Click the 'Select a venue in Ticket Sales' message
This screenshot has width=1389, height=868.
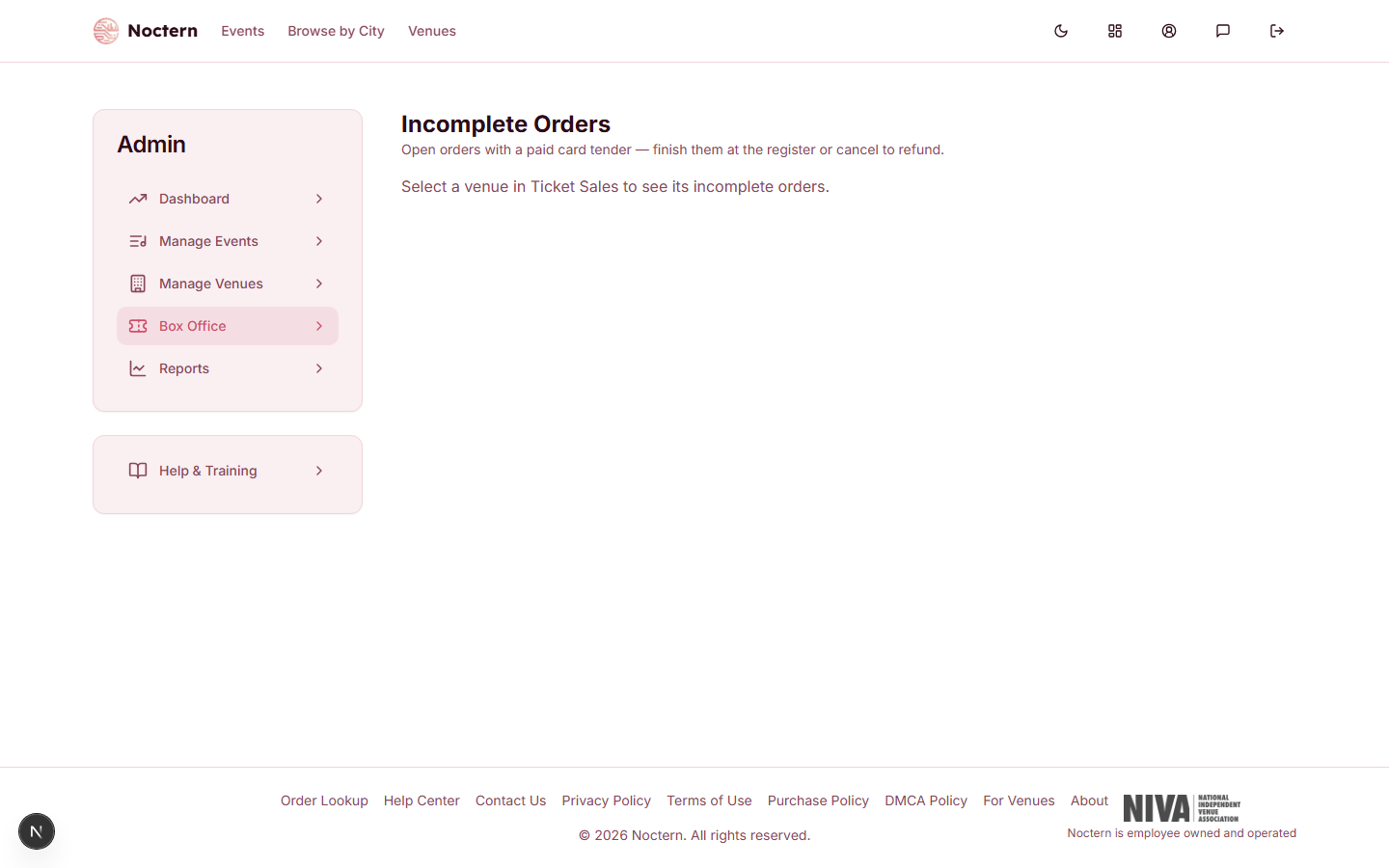(x=615, y=186)
